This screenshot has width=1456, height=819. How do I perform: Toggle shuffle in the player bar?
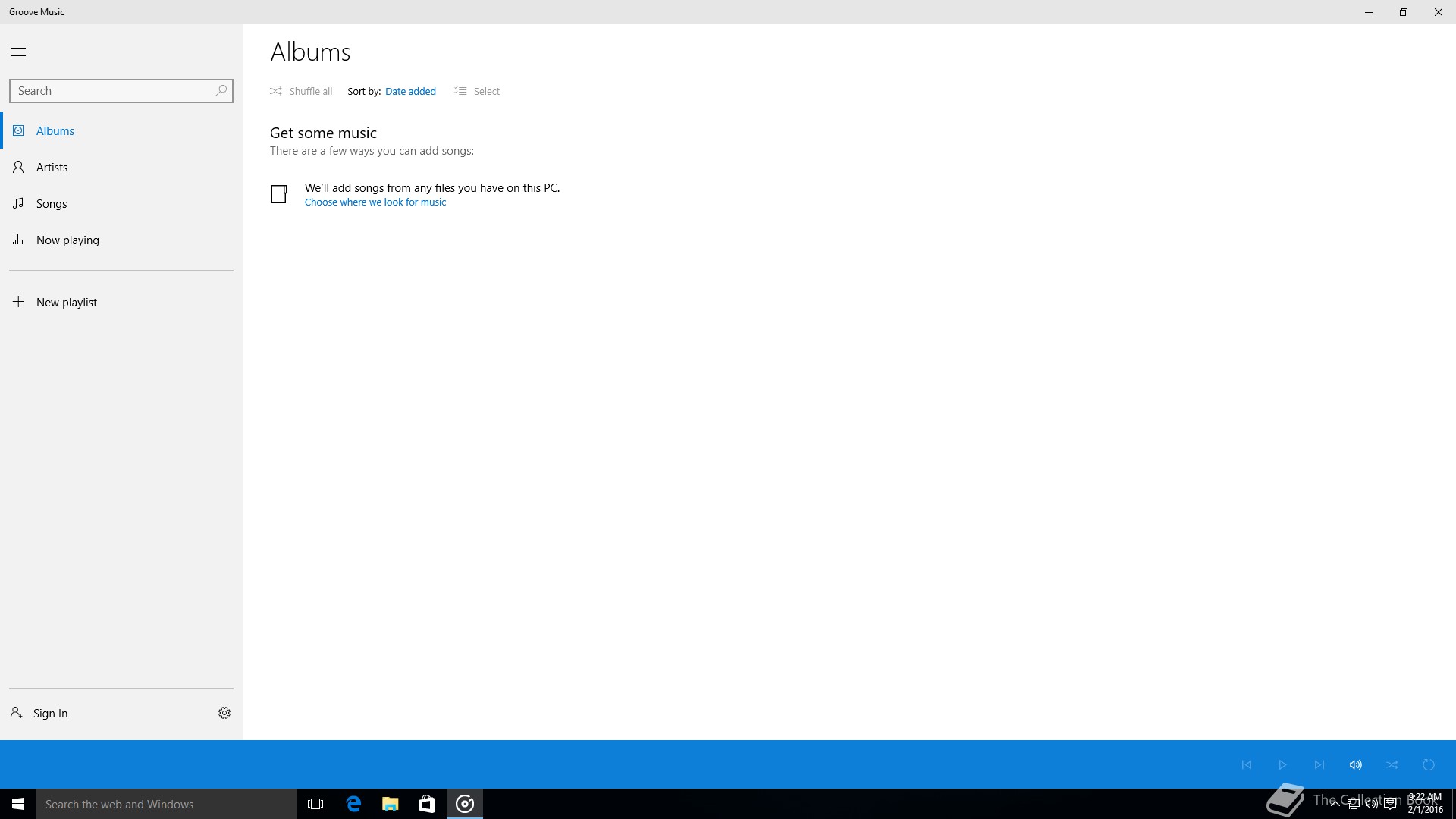point(1392,764)
